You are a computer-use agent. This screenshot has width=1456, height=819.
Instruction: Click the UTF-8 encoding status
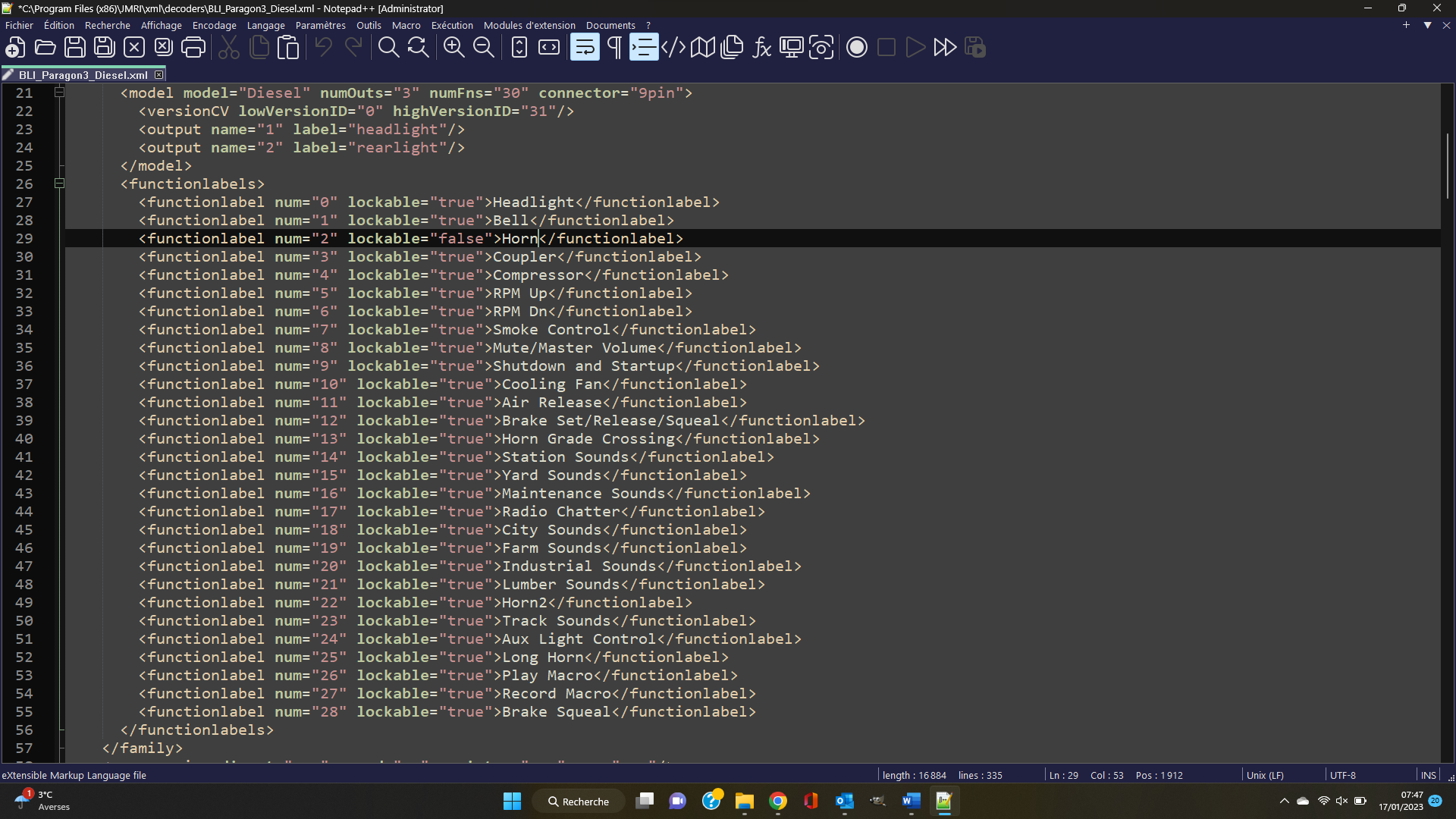point(1343,775)
